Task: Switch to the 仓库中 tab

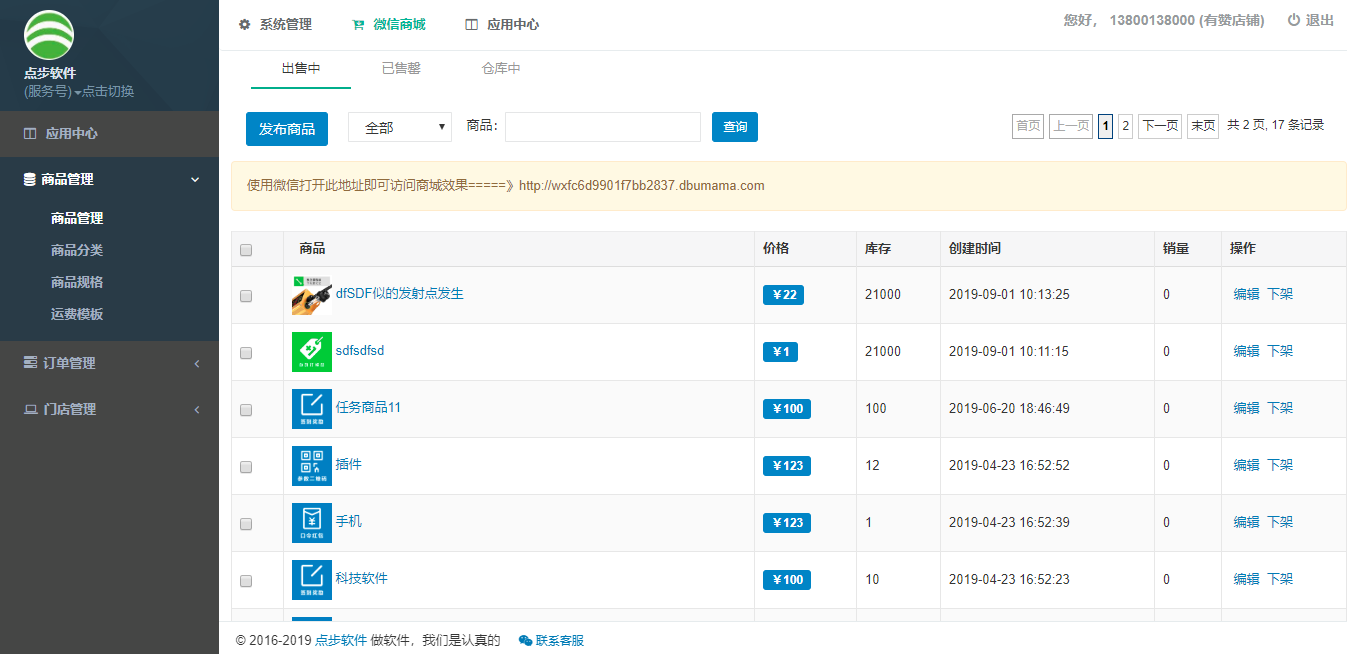Action: click(x=501, y=69)
